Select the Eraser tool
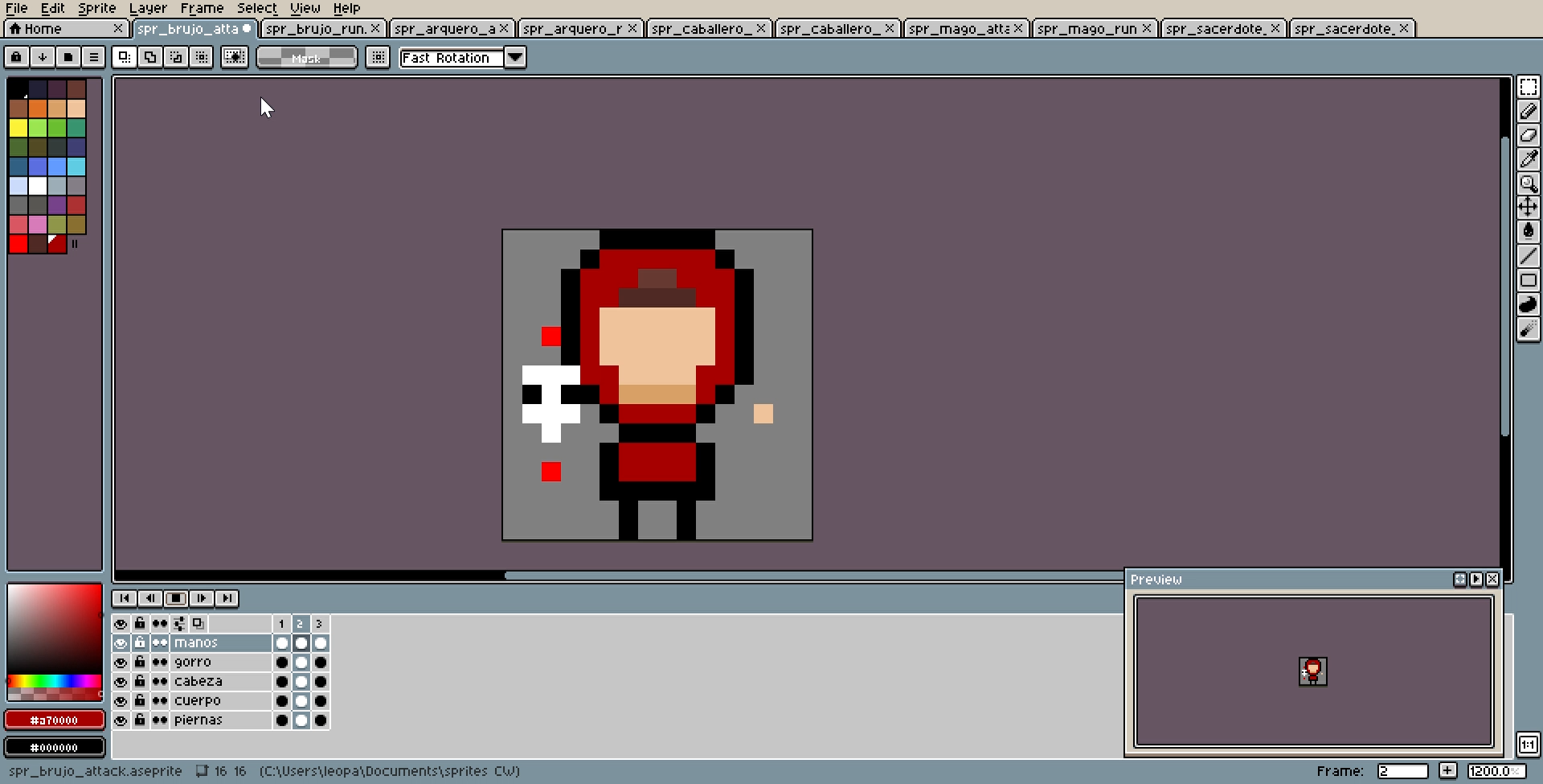The height and width of the screenshot is (784, 1543). pos(1528,136)
